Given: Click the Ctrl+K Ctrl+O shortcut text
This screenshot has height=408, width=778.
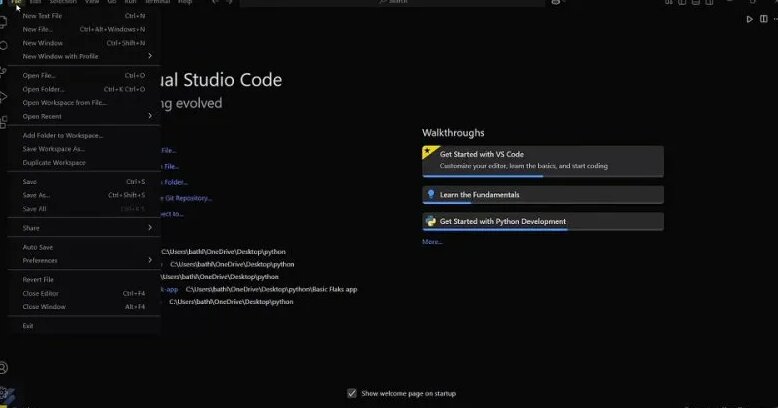Looking at the screenshot, I should pyautogui.click(x=125, y=89).
